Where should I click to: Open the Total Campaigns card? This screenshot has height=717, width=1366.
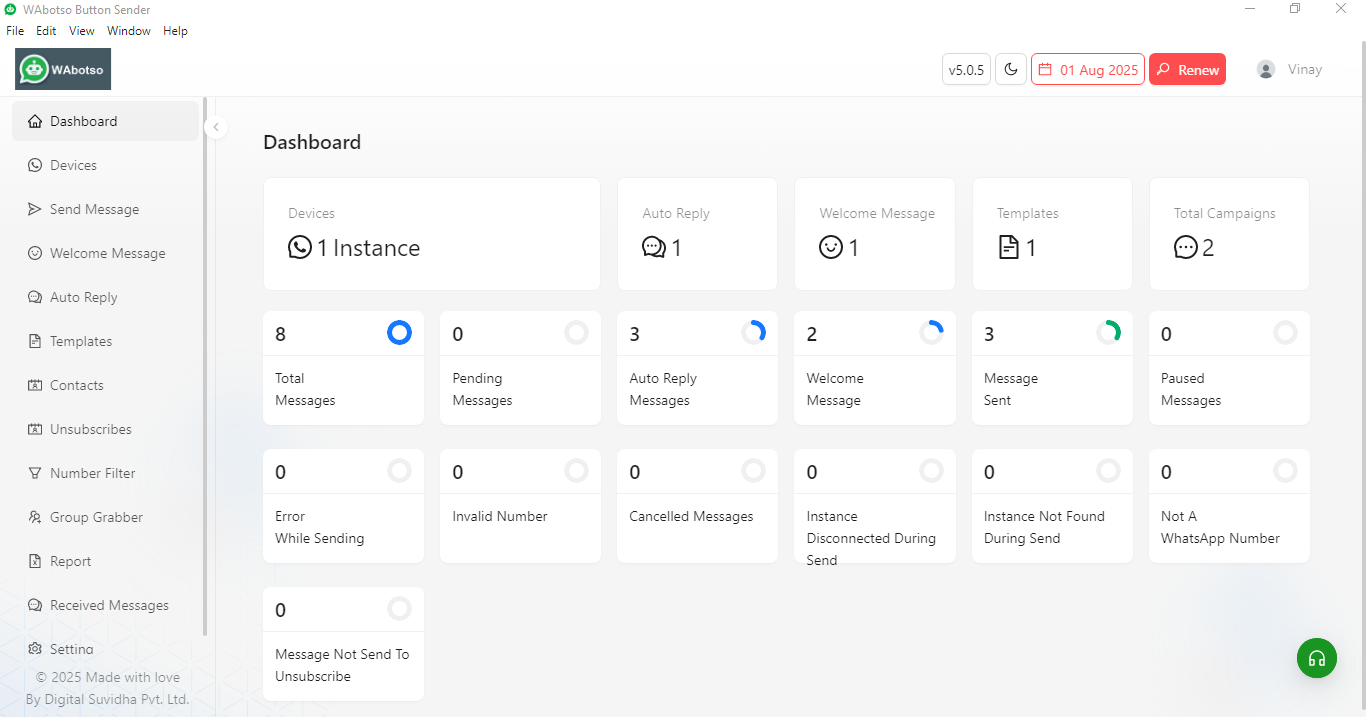pyautogui.click(x=1229, y=234)
